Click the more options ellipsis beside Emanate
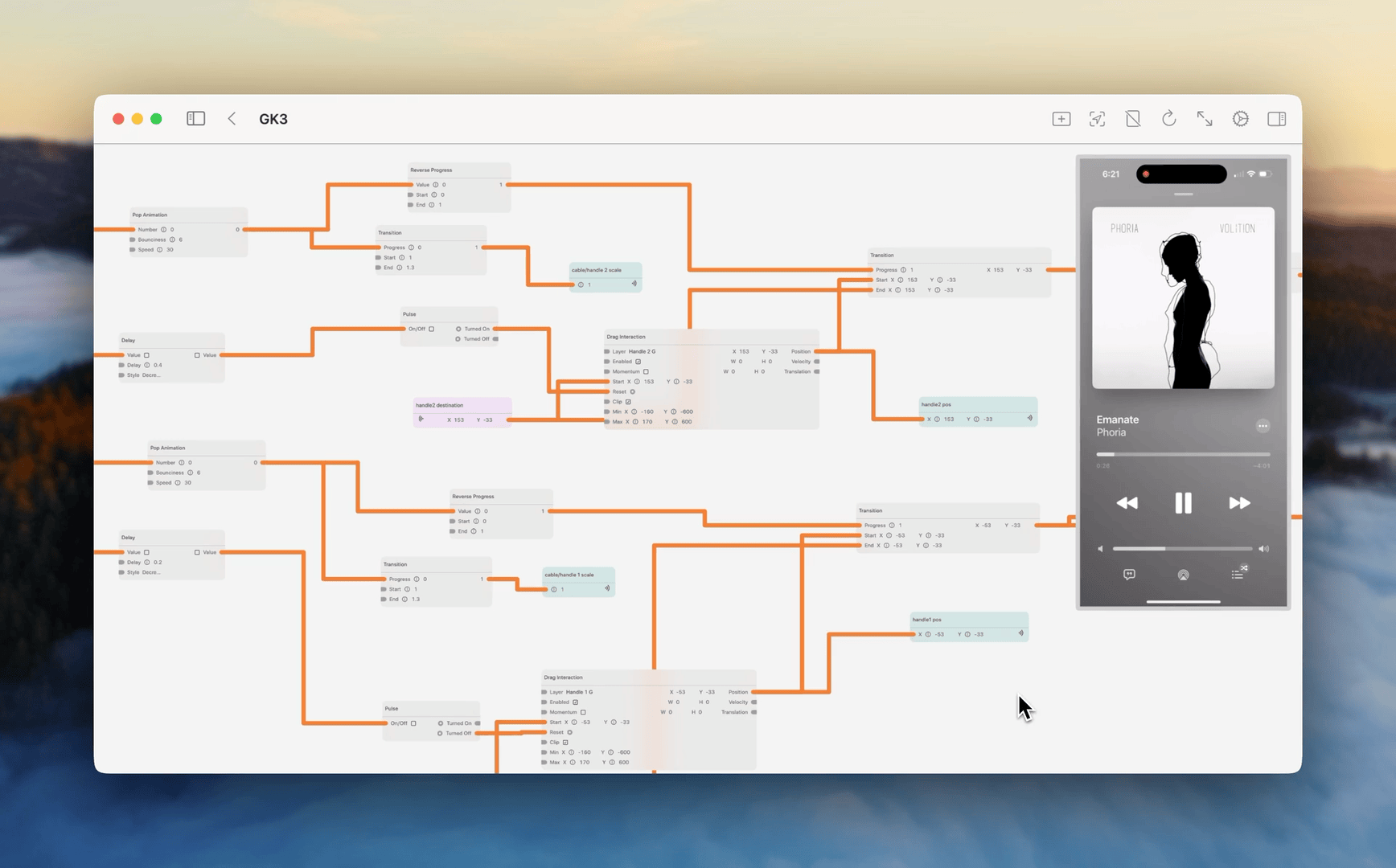Image resolution: width=1396 pixels, height=868 pixels. (x=1263, y=426)
